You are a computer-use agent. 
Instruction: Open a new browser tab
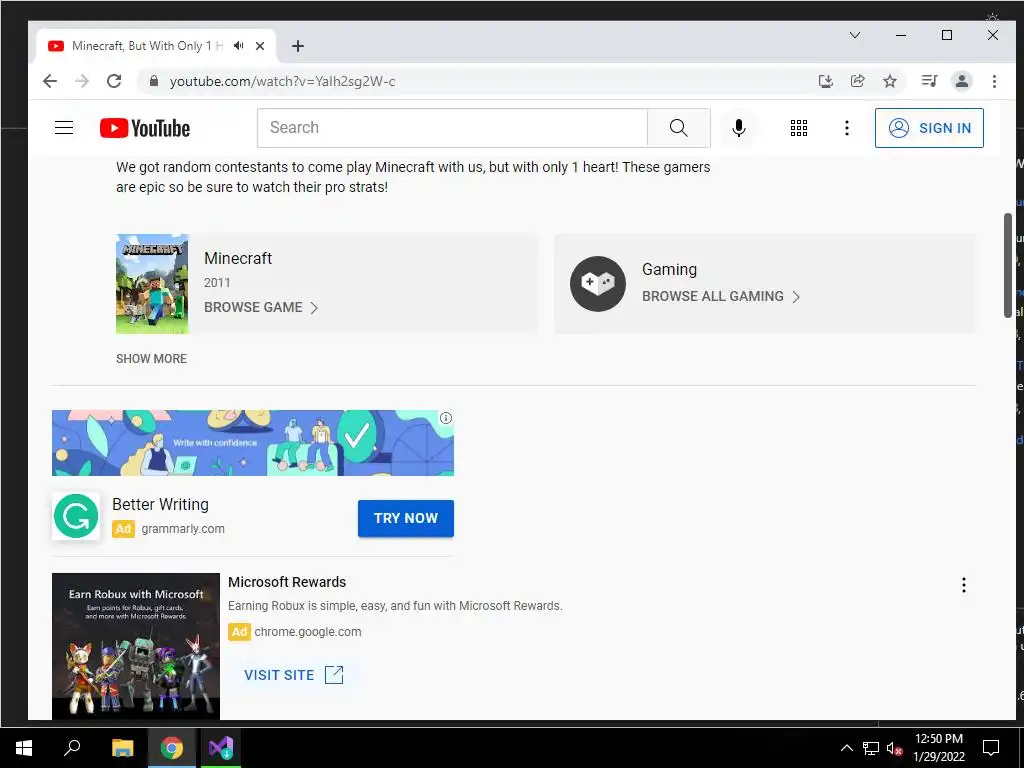298,46
